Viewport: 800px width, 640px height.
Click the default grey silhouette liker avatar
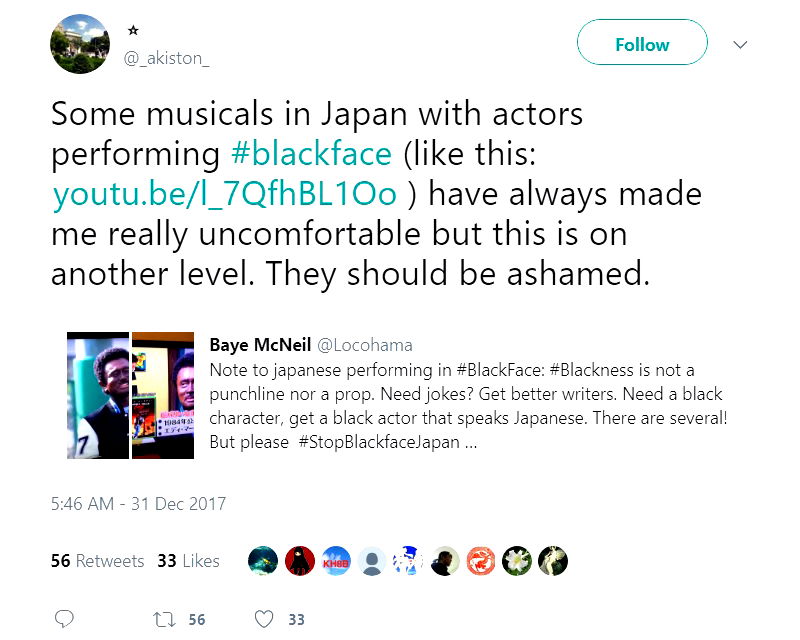[x=372, y=561]
